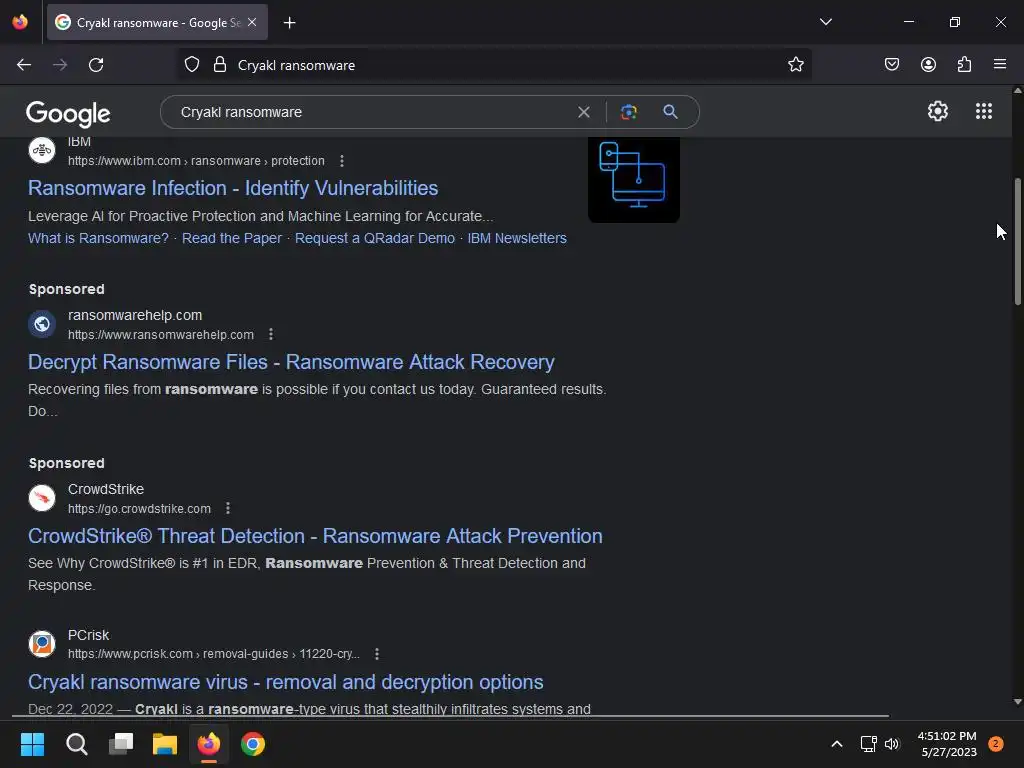Open the Google apps grid
The image size is (1024, 768).
984,112
